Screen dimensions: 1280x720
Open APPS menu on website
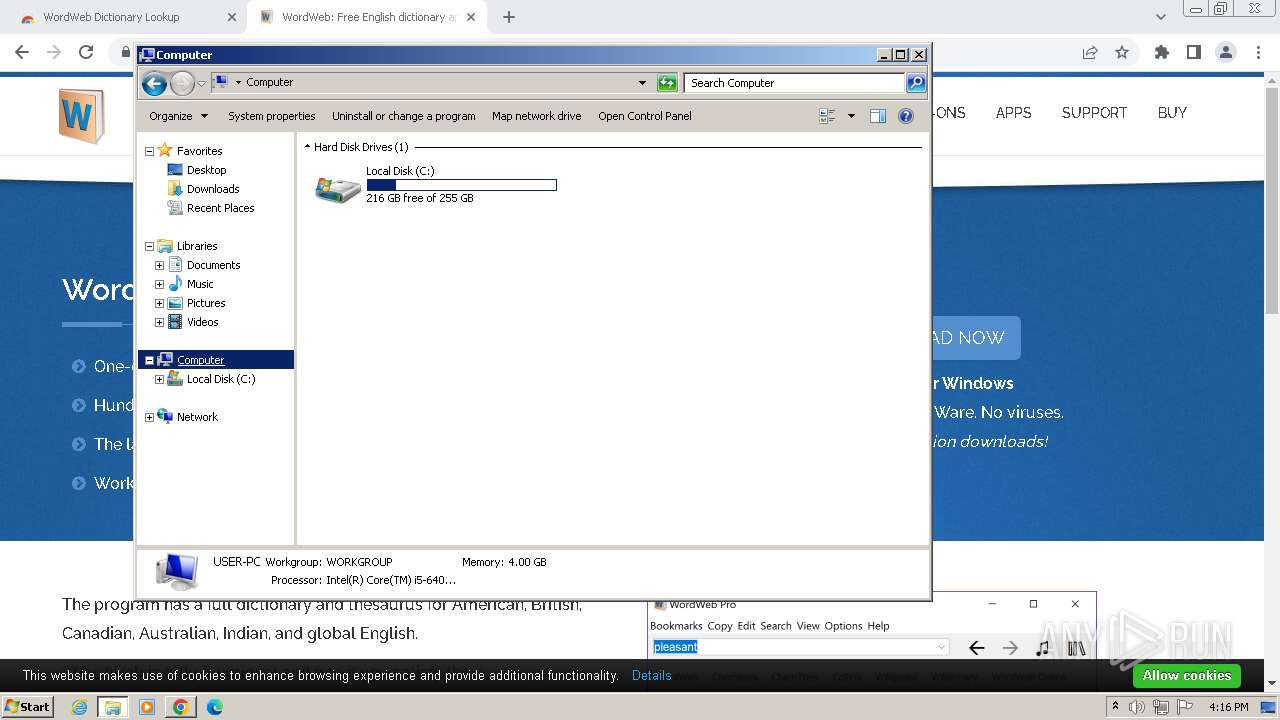click(1013, 113)
